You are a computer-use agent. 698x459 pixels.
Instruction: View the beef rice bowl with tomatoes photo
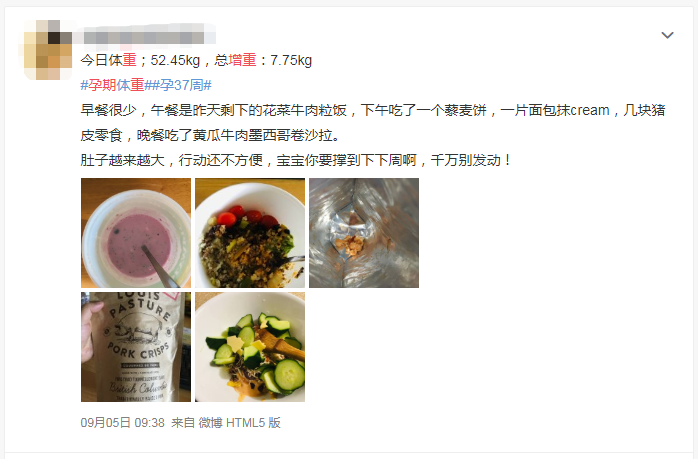pos(250,233)
